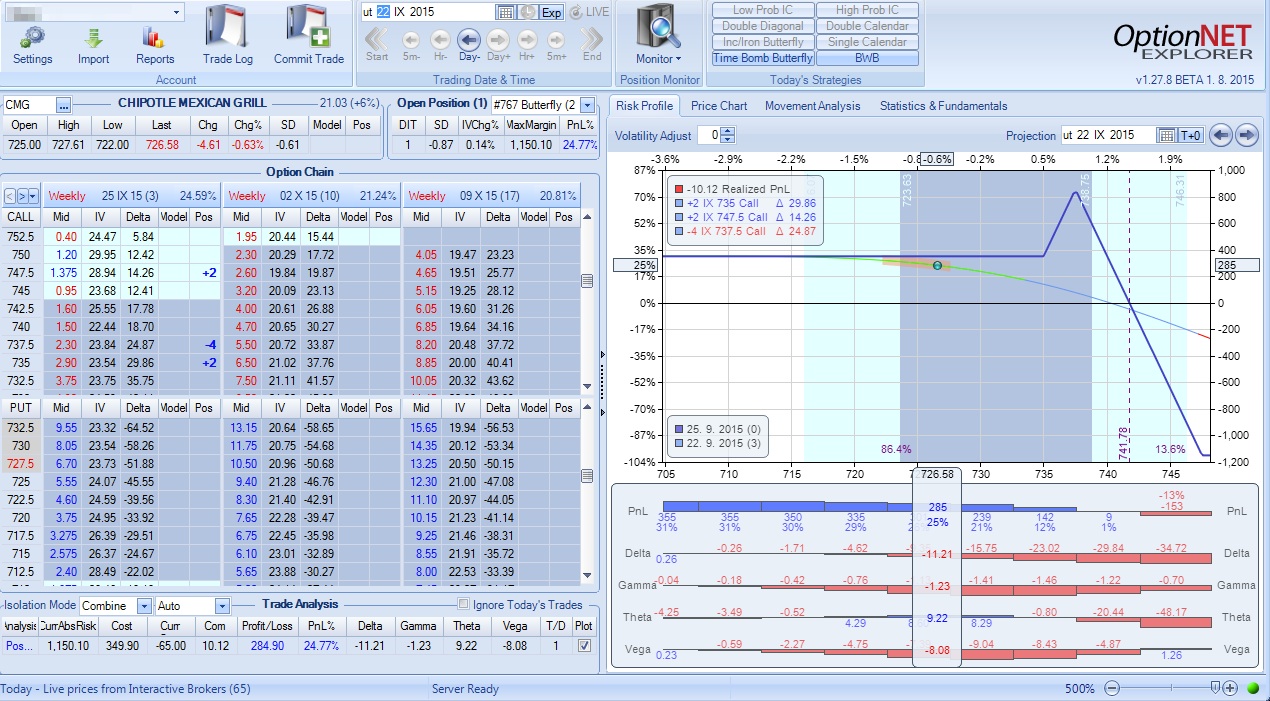The width and height of the screenshot is (1270, 701).
Task: Click the option chain scroll-left arrow
Action: (10, 196)
